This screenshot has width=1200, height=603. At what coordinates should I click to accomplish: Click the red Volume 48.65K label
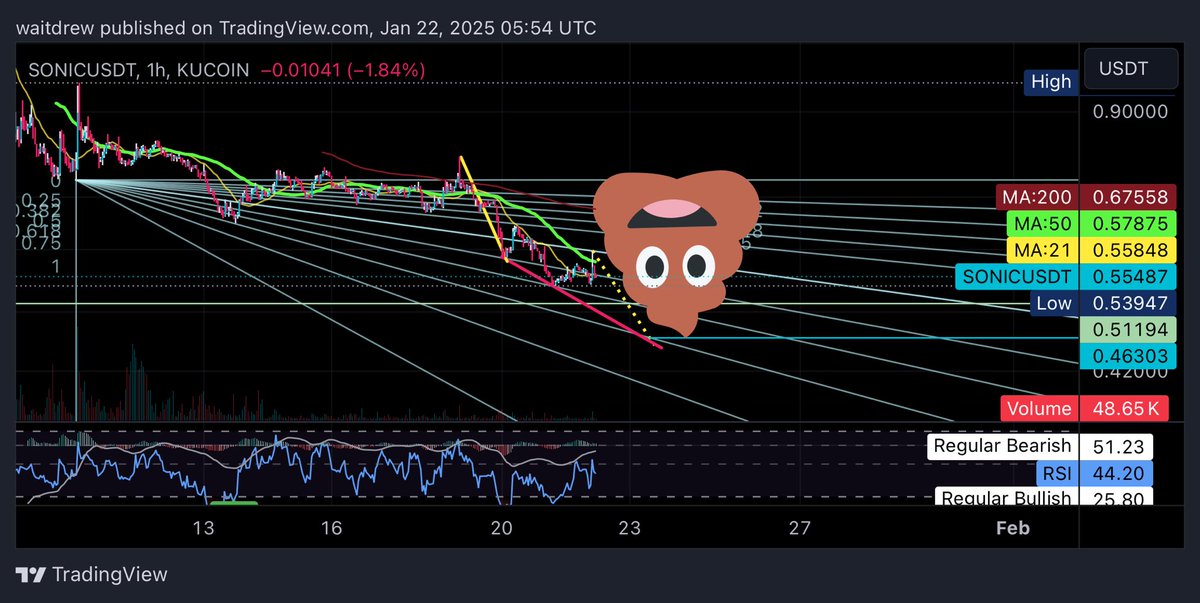1083,408
